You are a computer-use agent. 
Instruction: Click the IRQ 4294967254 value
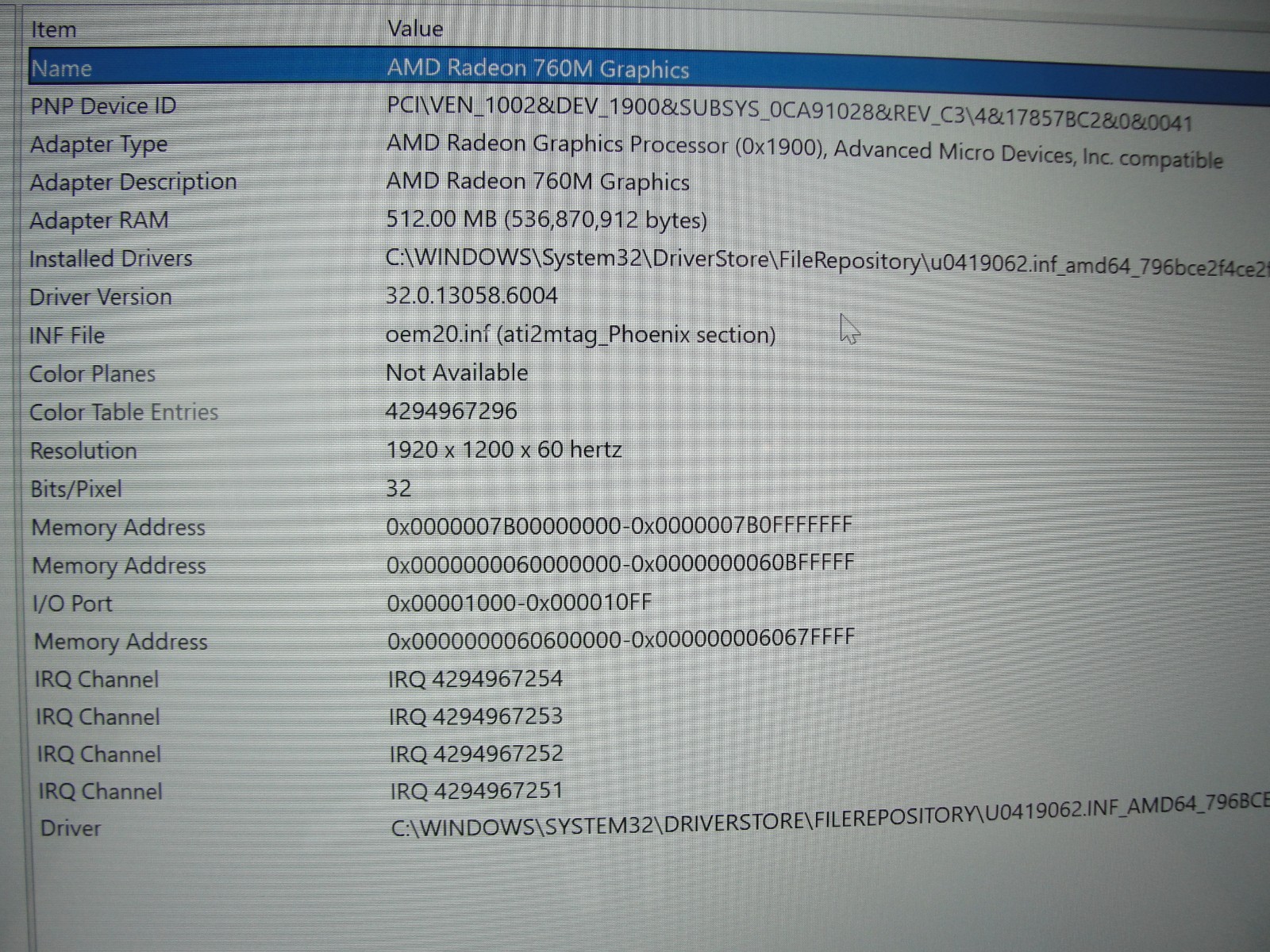click(475, 679)
